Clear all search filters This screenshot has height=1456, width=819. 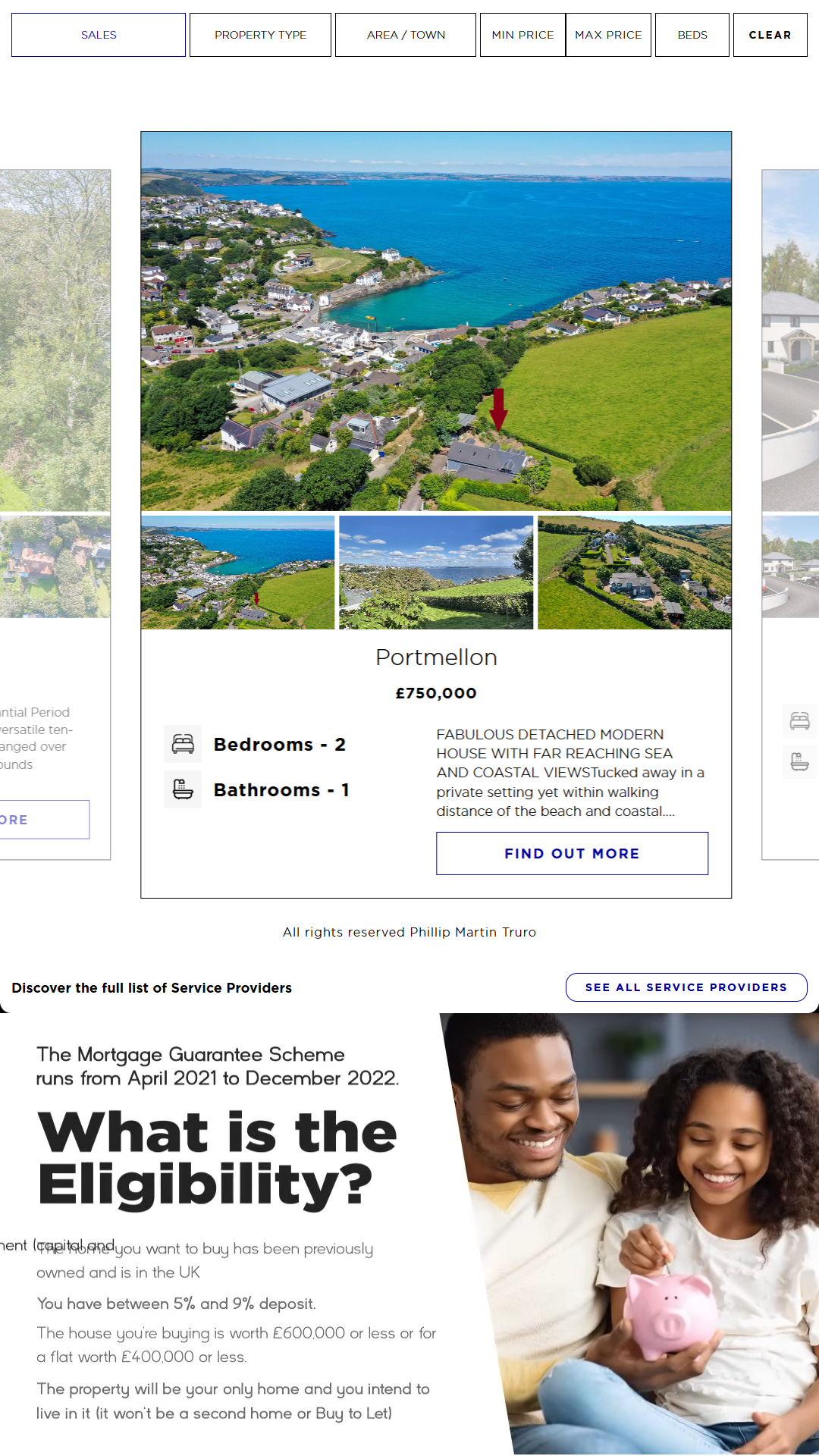(x=770, y=35)
